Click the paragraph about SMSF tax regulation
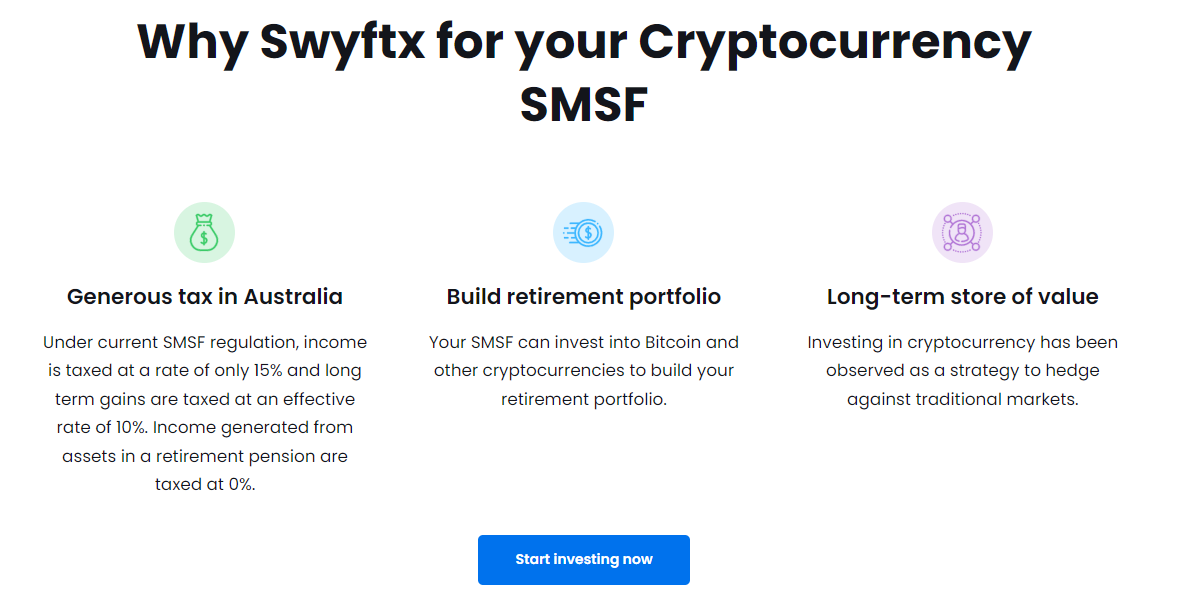Image resolution: width=1188 pixels, height=608 pixels. point(205,413)
